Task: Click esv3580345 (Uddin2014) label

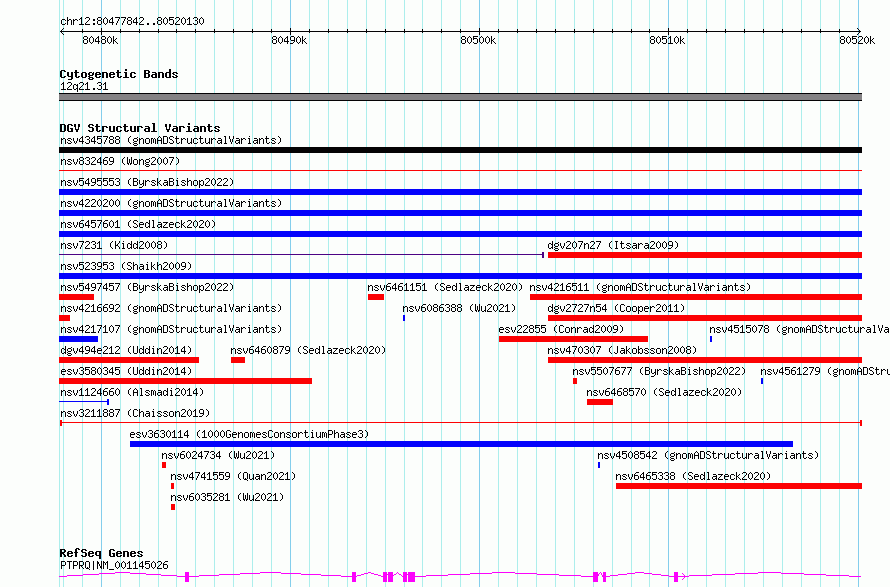Action: (126, 371)
